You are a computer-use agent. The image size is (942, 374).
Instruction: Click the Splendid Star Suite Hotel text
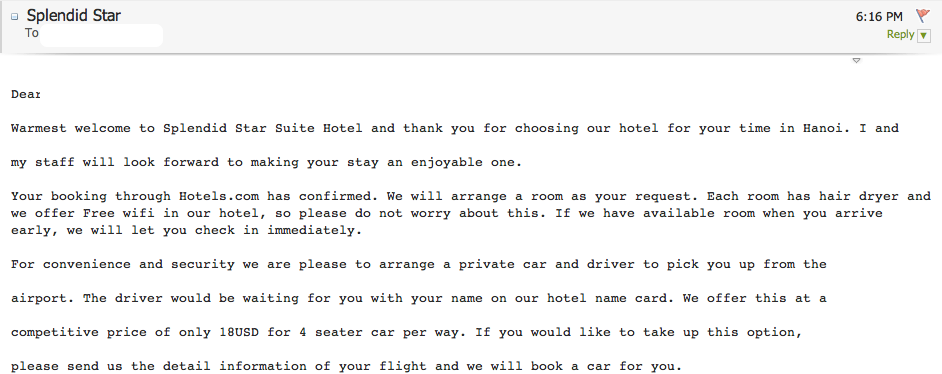[263, 128]
